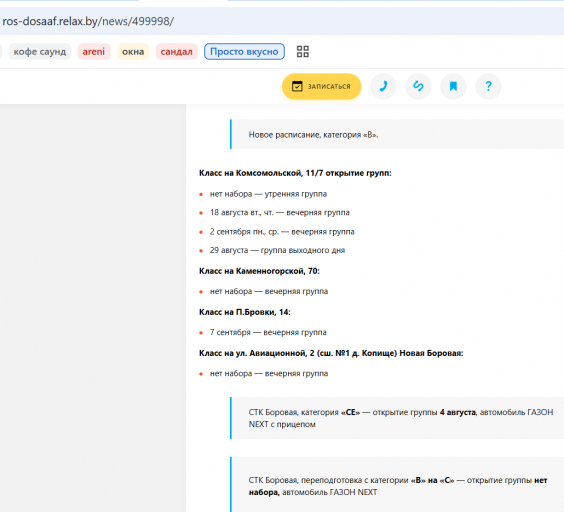Open the bookmarks grid icon
Image resolution: width=564 pixels, height=512 pixels.
[x=303, y=51]
